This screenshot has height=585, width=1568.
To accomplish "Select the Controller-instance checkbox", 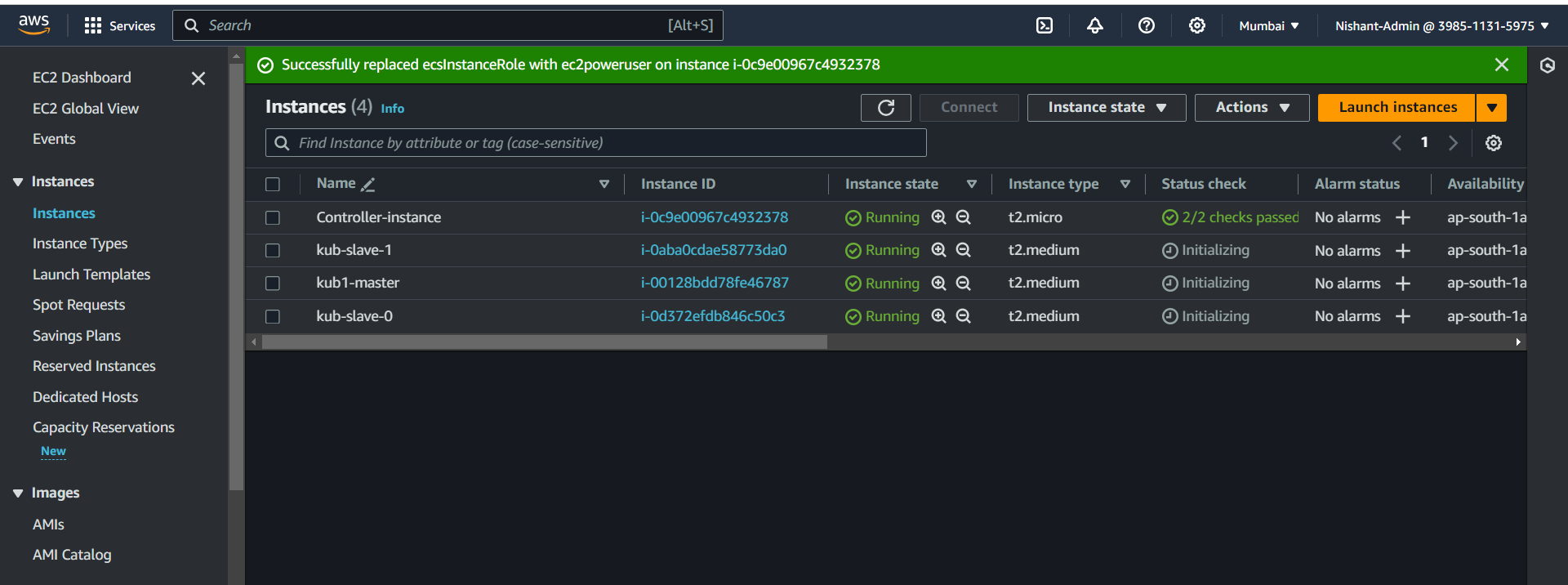I will (273, 218).
